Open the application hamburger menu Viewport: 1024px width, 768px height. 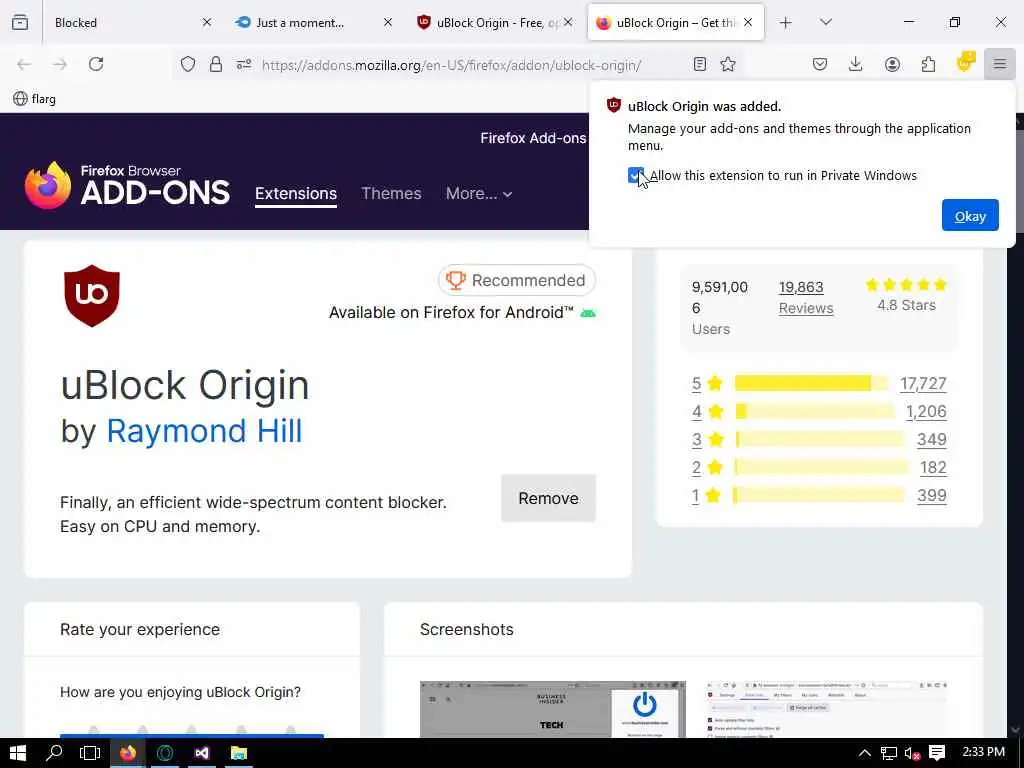pyautogui.click(x=1000, y=64)
